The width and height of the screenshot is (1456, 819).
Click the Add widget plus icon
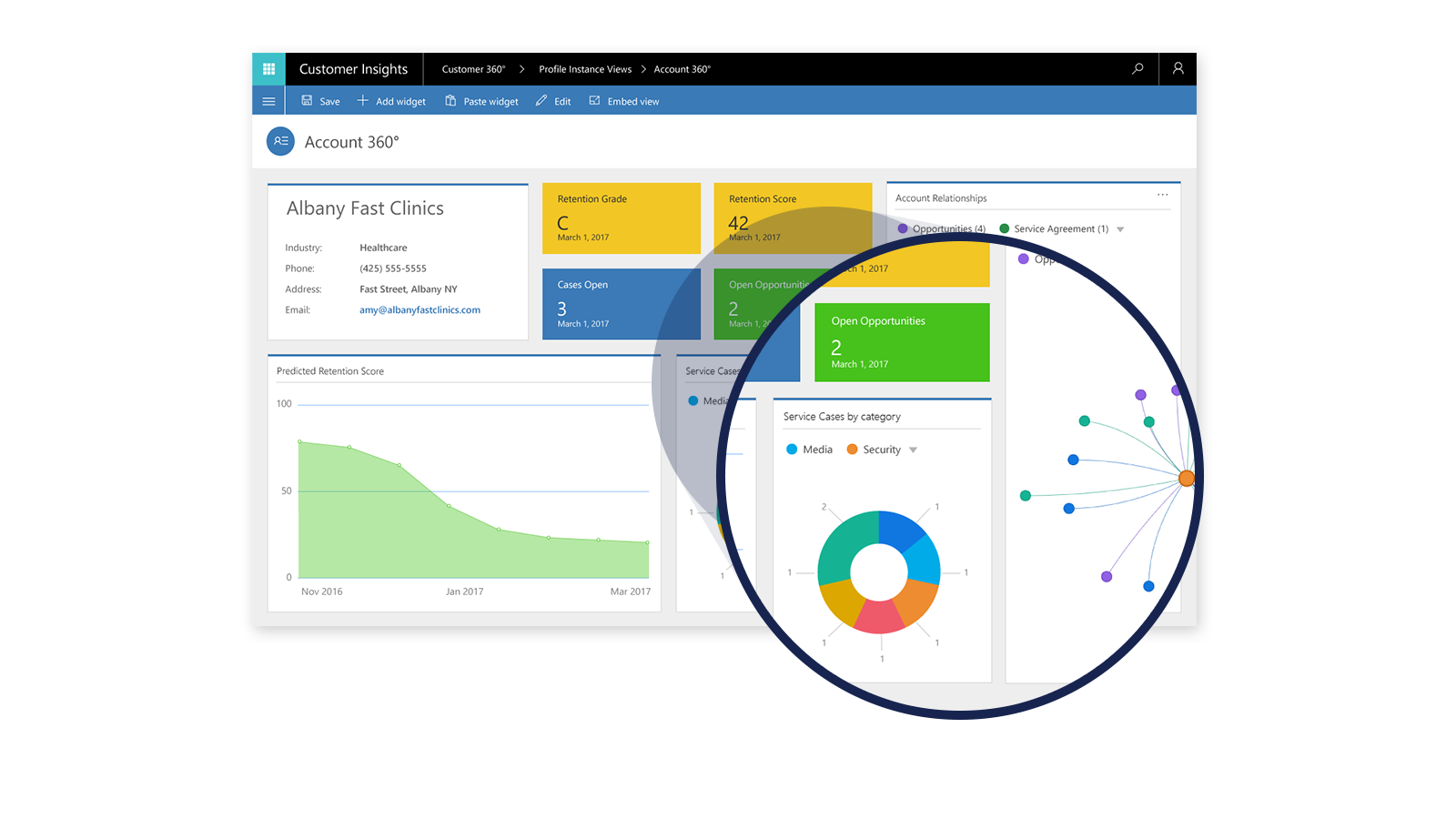tap(362, 101)
